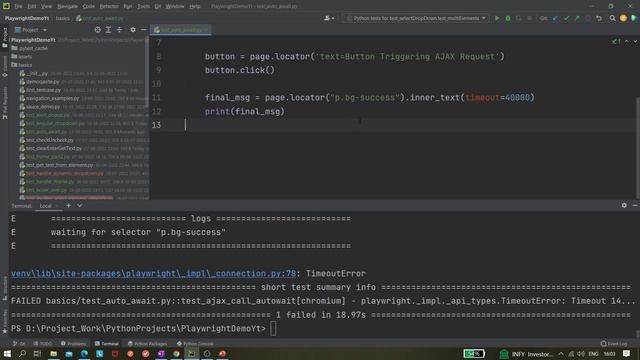640x360 pixels.
Task: Click the Git push arrow icon
Action: point(577,18)
